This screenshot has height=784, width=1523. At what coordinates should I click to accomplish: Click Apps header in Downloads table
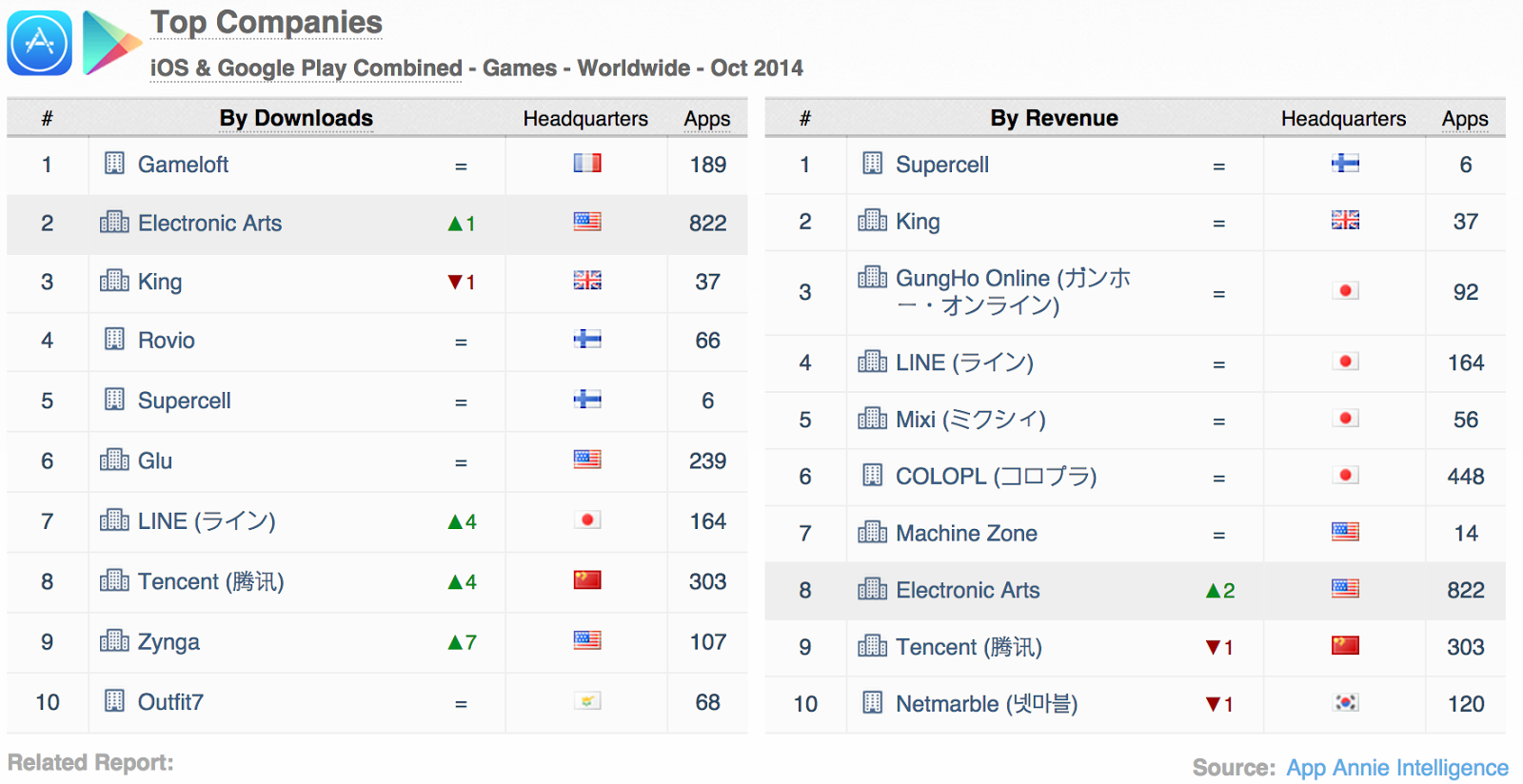pyautogui.click(x=707, y=119)
